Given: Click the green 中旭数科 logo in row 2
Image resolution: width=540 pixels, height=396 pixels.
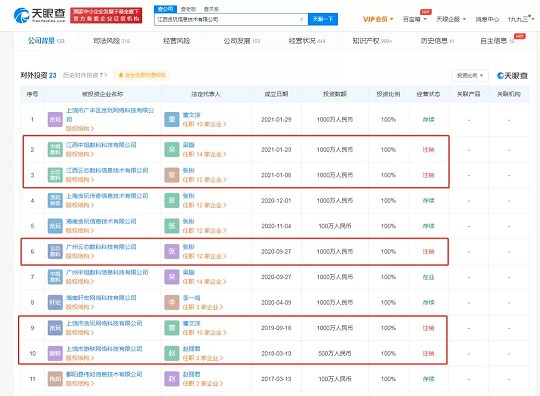Looking at the screenshot, I should coord(55,149).
